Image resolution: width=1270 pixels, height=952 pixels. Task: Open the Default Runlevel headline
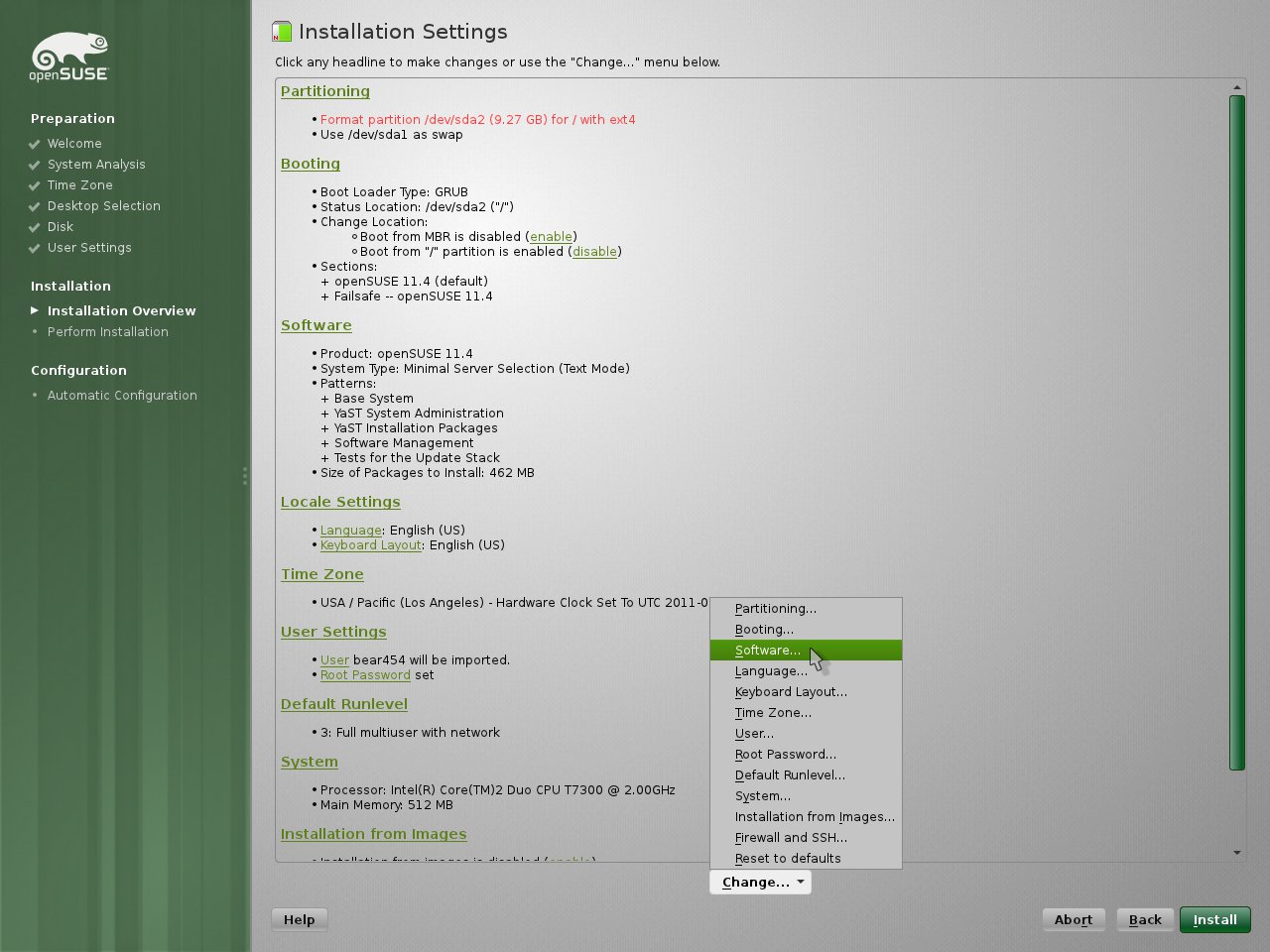[344, 704]
